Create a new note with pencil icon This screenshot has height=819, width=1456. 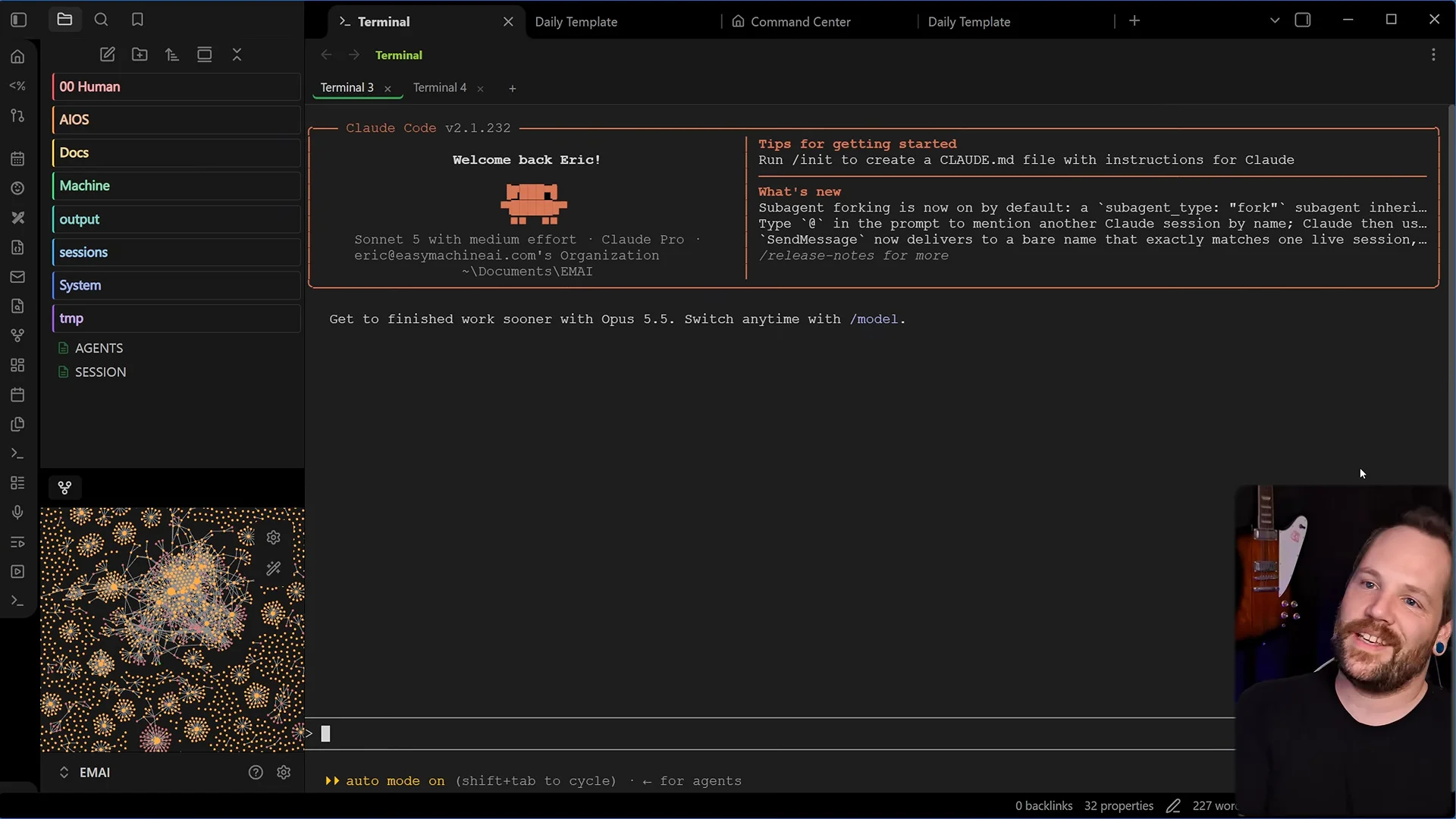[107, 55]
